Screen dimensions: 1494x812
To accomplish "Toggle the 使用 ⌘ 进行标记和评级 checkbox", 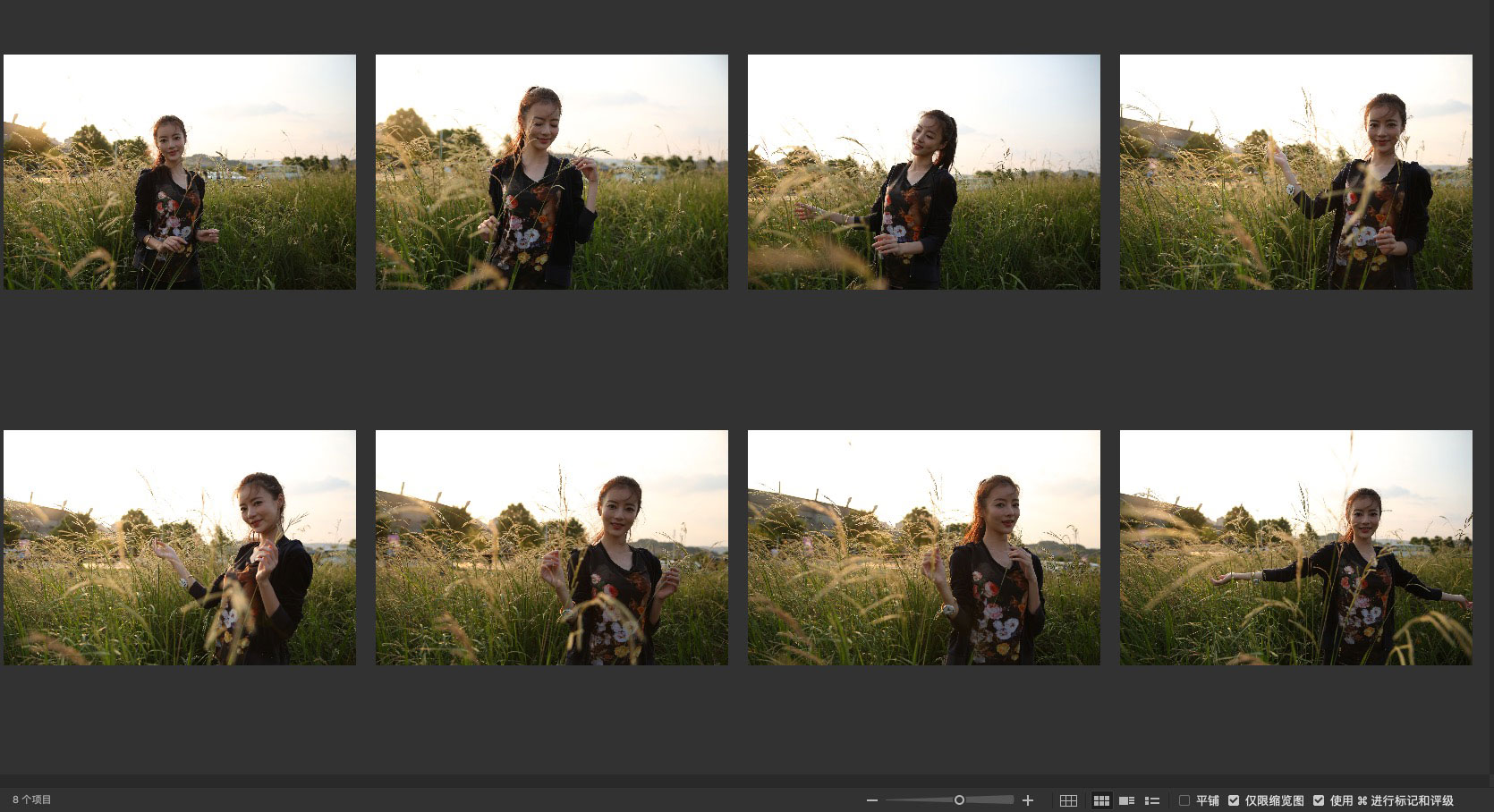I will coord(1318,800).
